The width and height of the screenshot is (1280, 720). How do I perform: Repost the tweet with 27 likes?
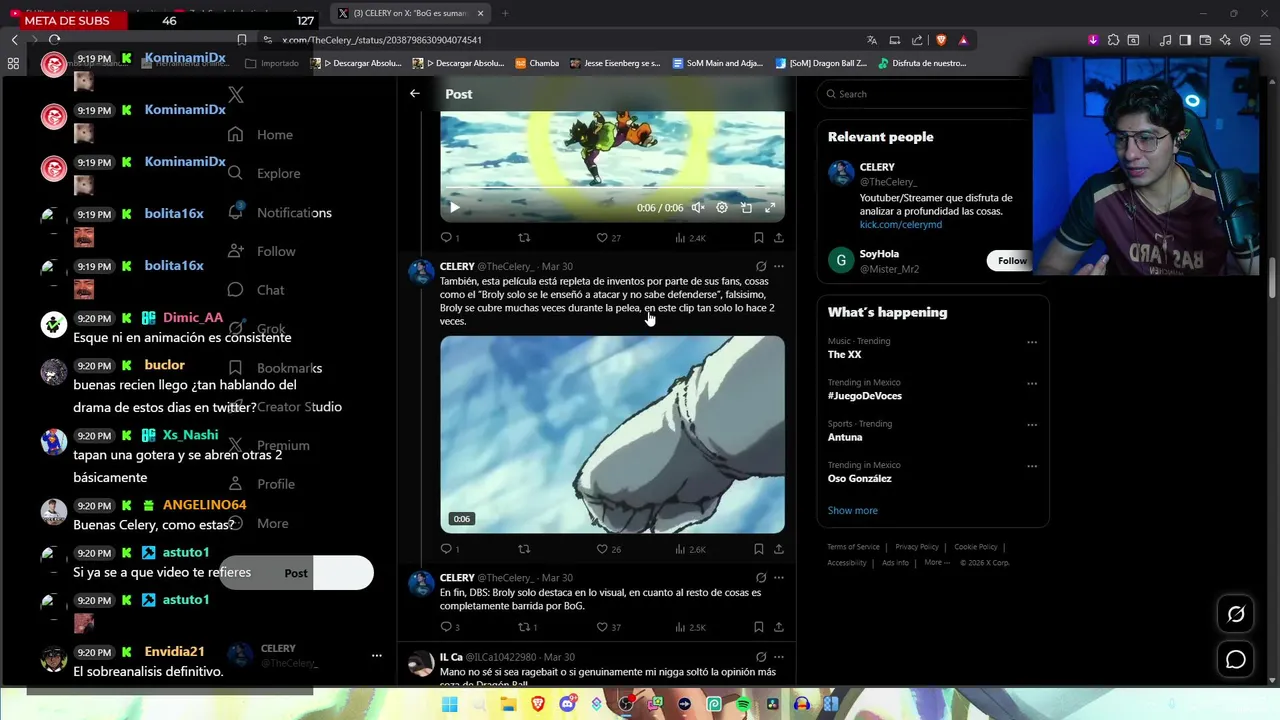click(x=523, y=237)
